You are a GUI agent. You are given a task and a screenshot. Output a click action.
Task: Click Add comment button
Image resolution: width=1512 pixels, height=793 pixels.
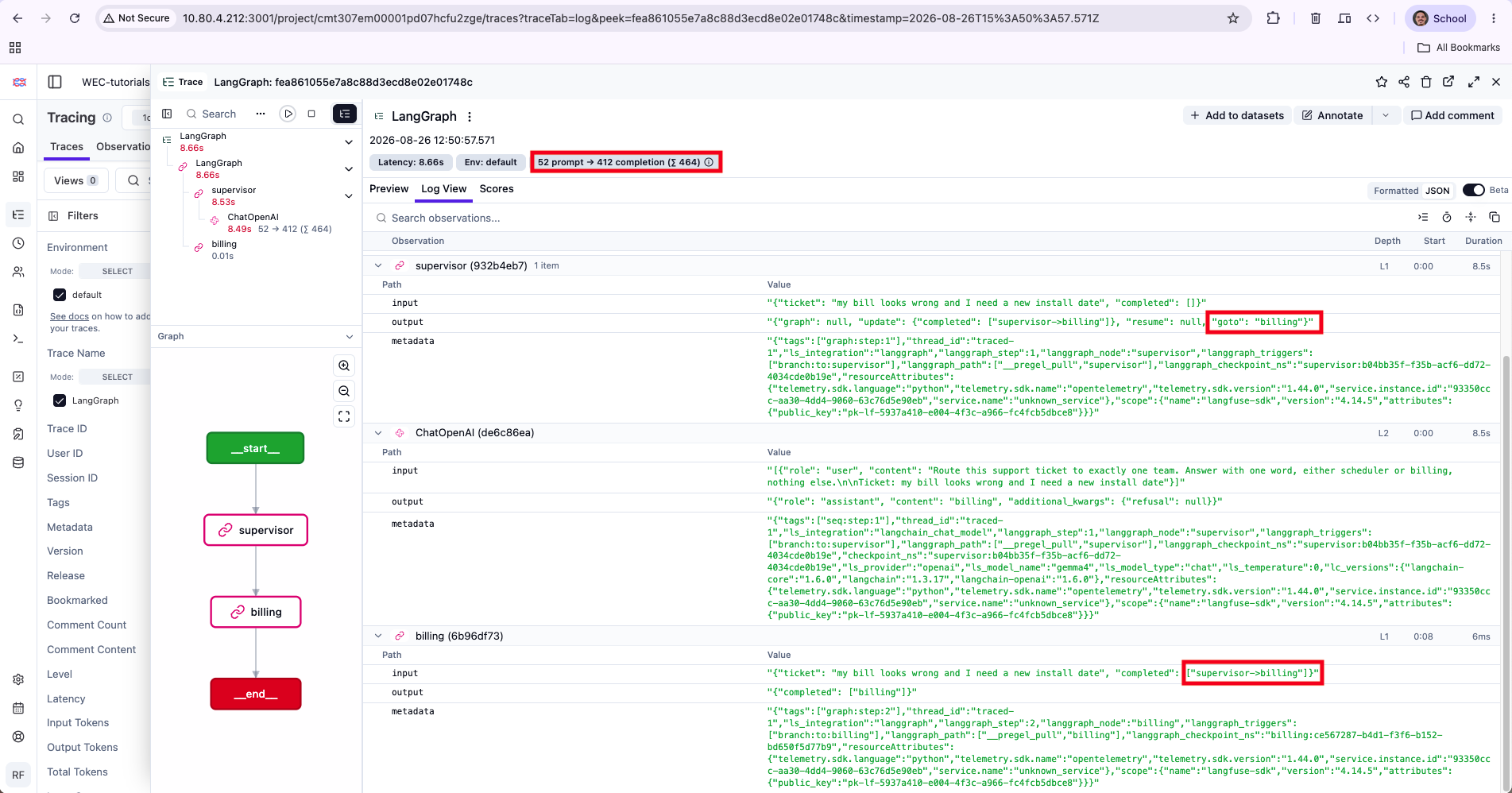[x=1452, y=115]
